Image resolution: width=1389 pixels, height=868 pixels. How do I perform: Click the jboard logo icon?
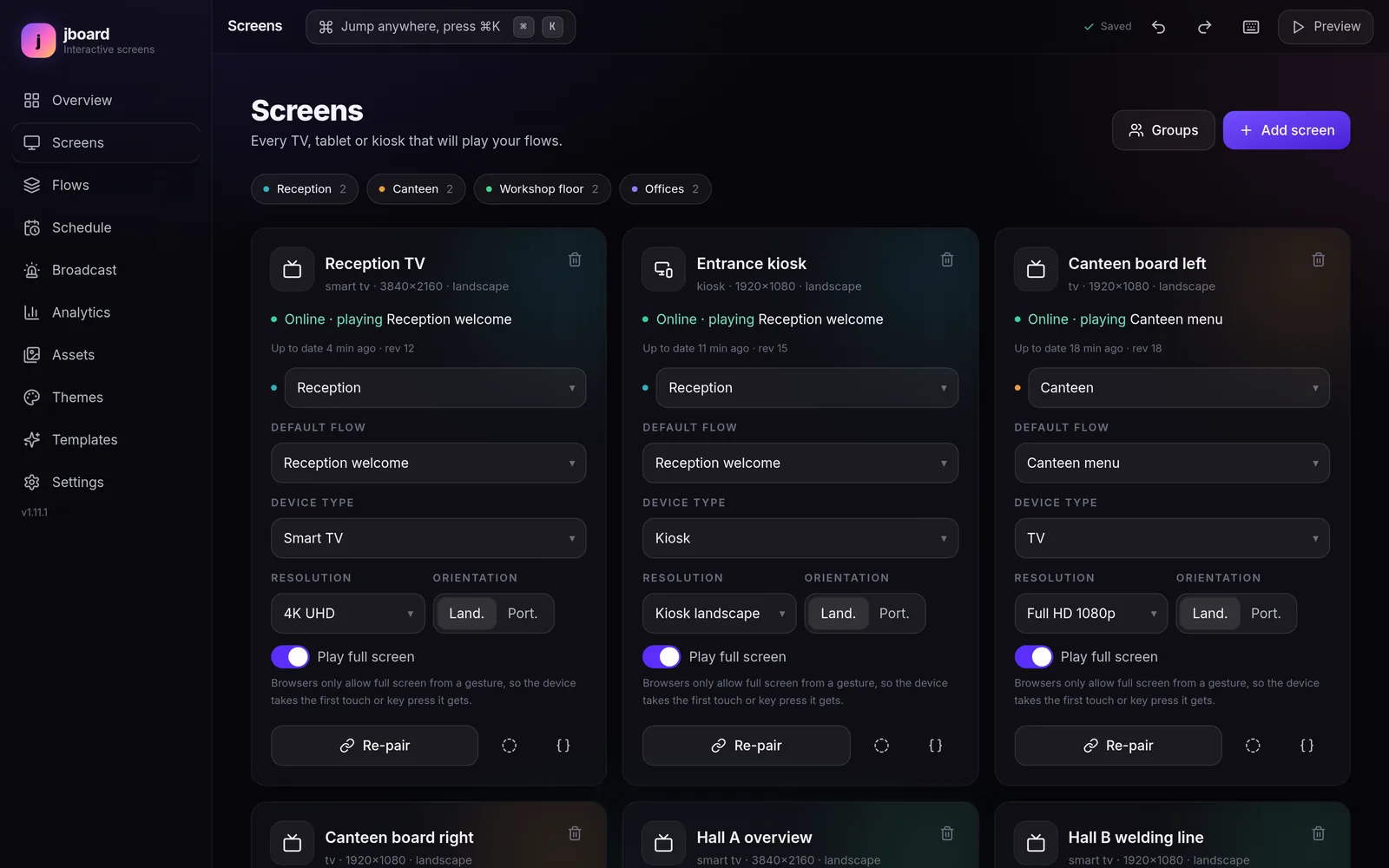click(x=38, y=40)
